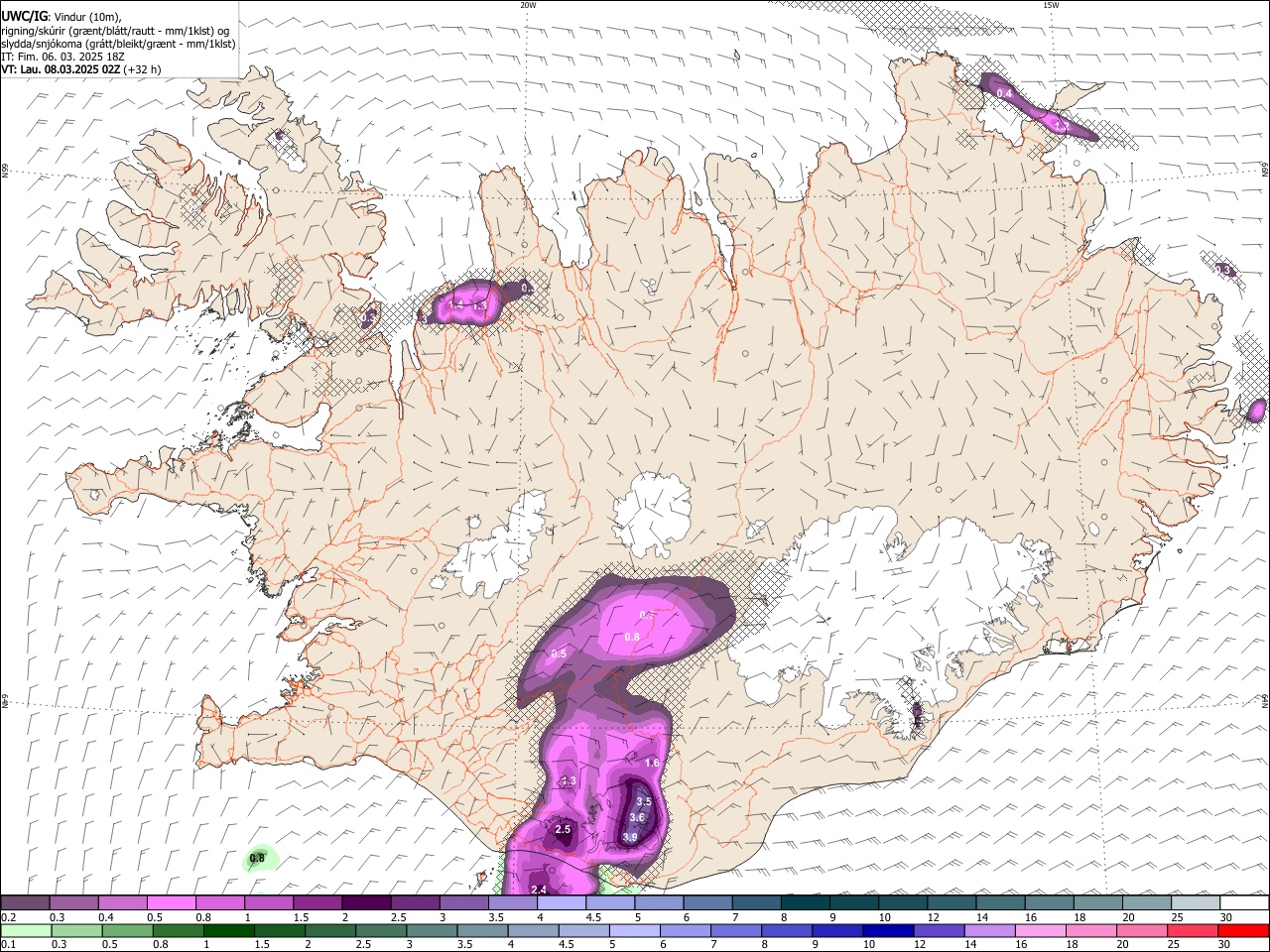The height and width of the screenshot is (952, 1270).
Task: Click the 3.9 snowfall value on the map
Action: 629,838
